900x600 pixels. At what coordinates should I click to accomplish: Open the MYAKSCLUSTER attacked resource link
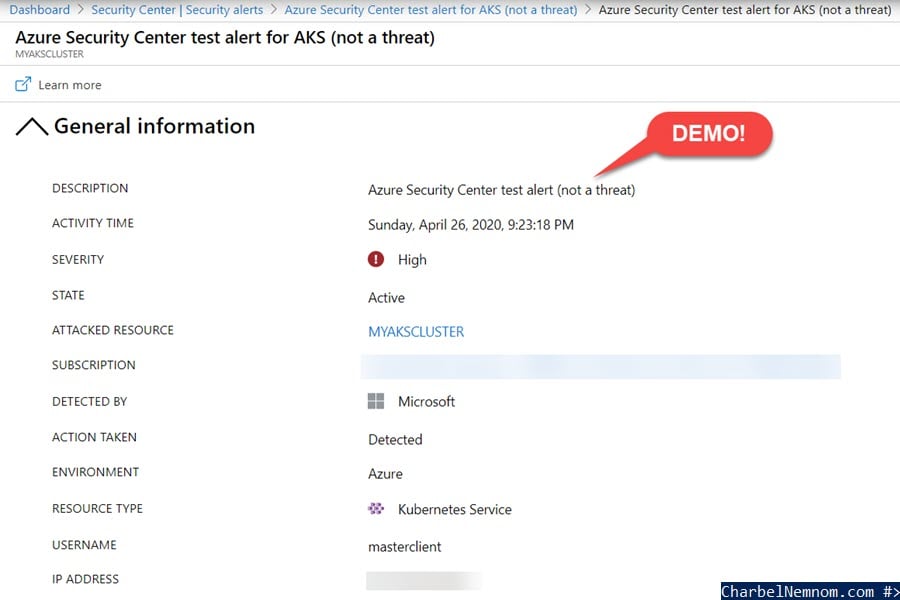[x=416, y=332]
